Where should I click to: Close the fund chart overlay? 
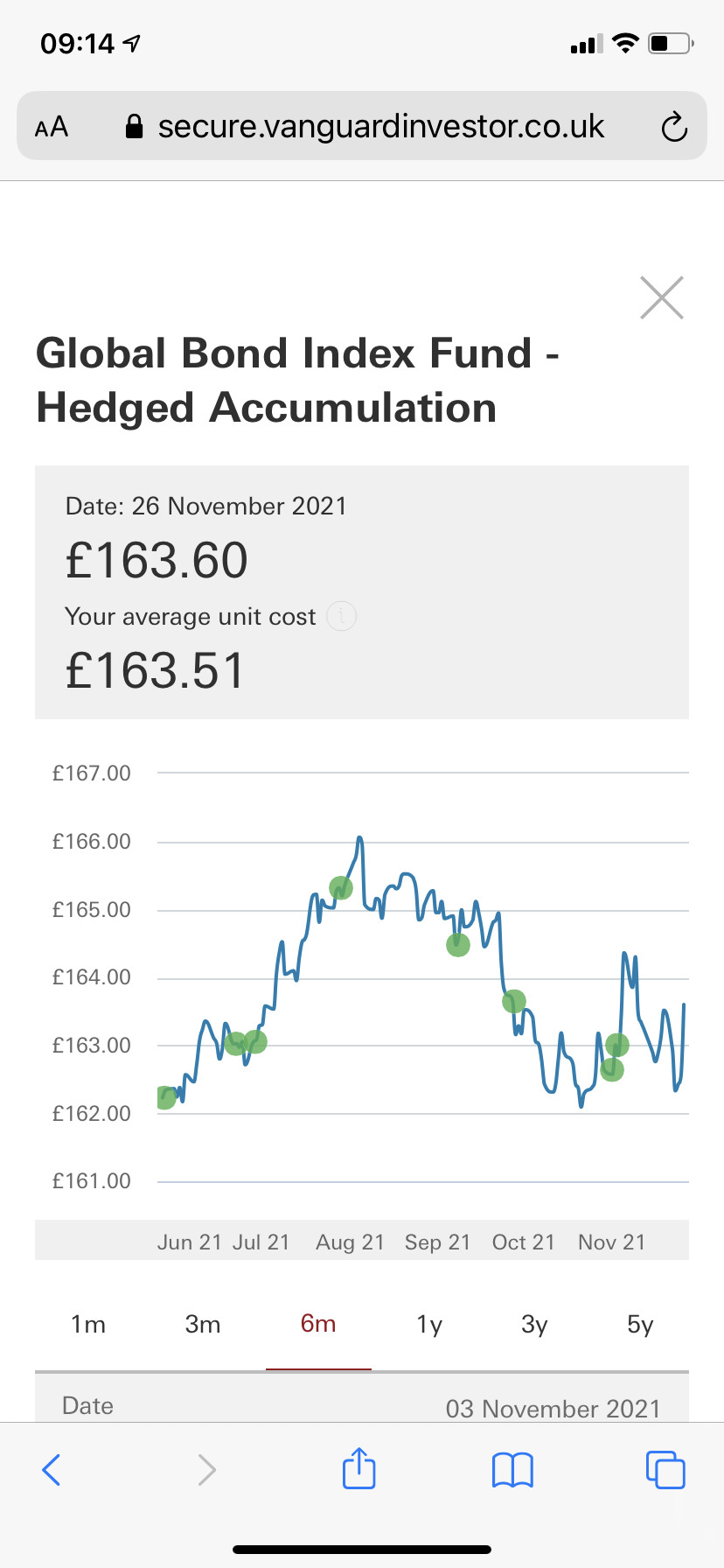(661, 297)
